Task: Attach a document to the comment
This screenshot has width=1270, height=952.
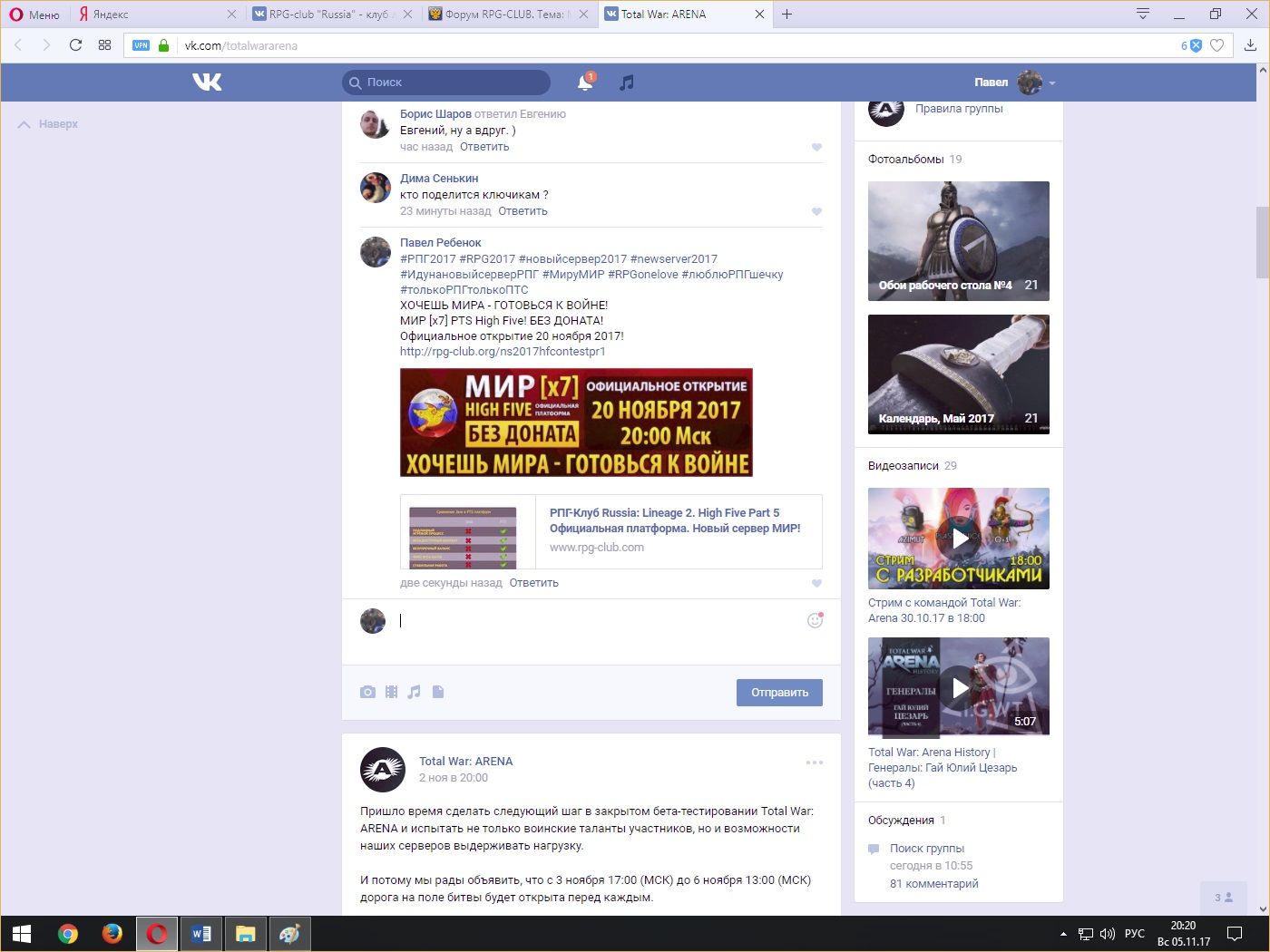Action: pyautogui.click(x=438, y=692)
